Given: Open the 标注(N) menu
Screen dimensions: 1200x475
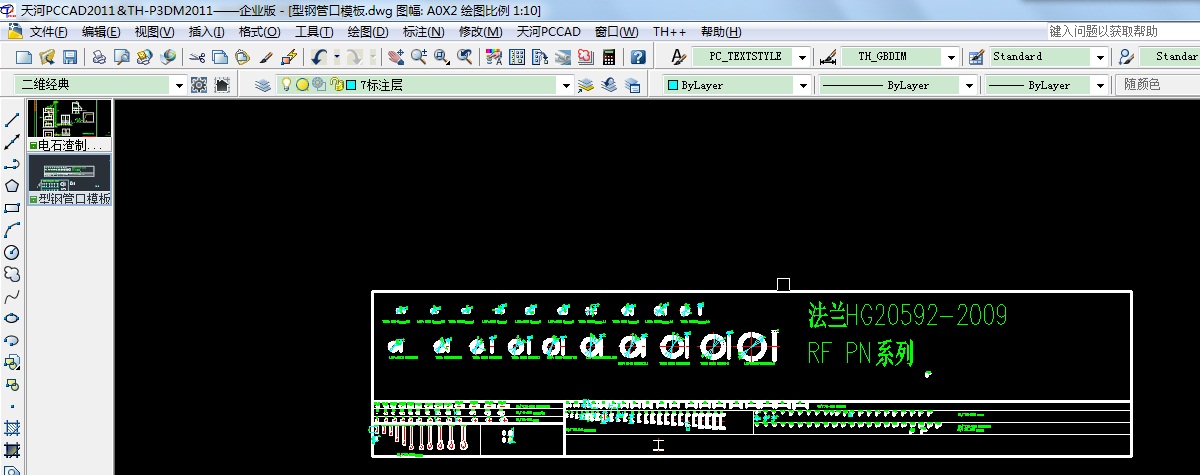Looking at the screenshot, I should click(x=423, y=31).
